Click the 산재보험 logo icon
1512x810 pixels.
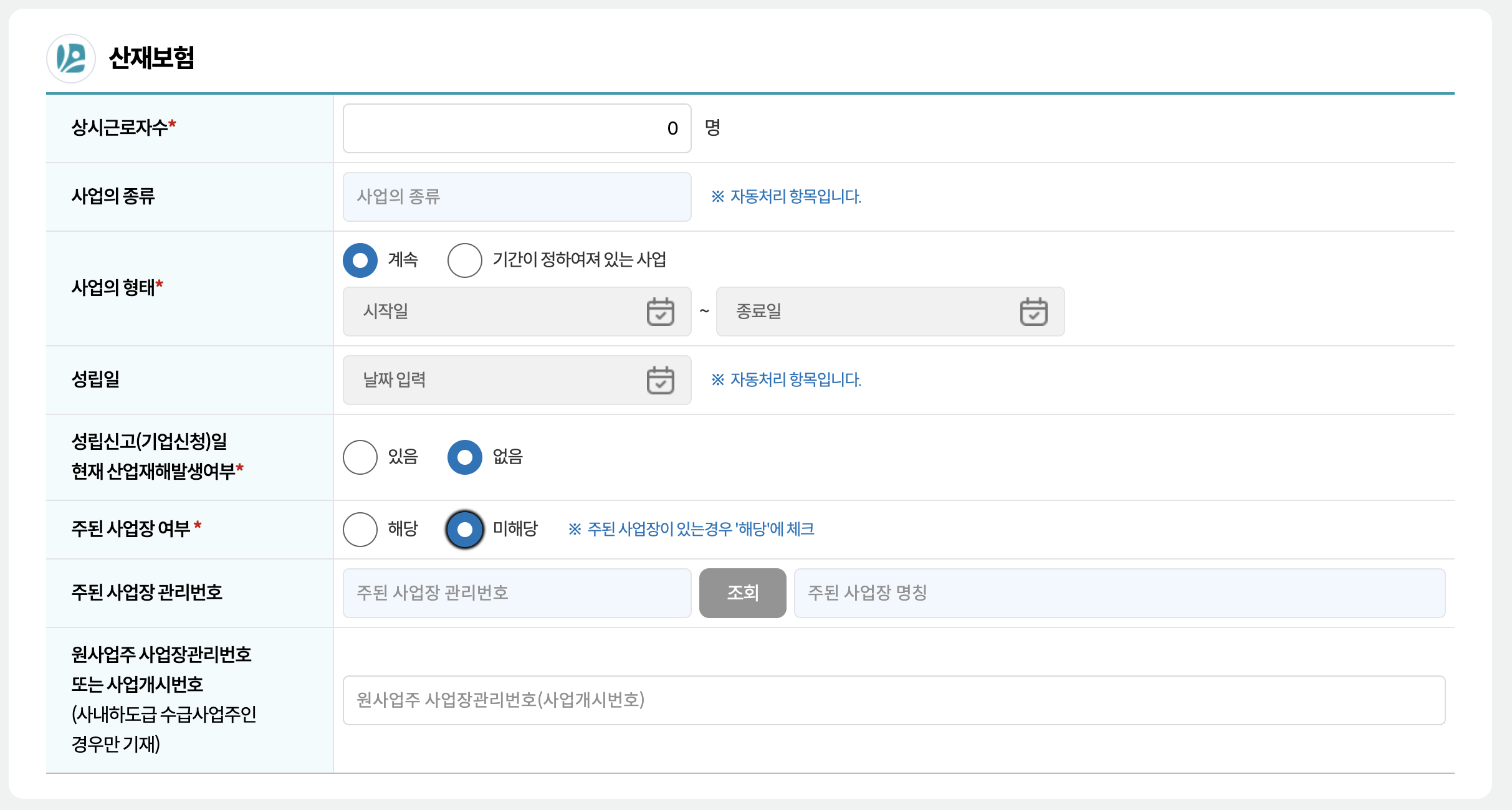click(x=71, y=59)
